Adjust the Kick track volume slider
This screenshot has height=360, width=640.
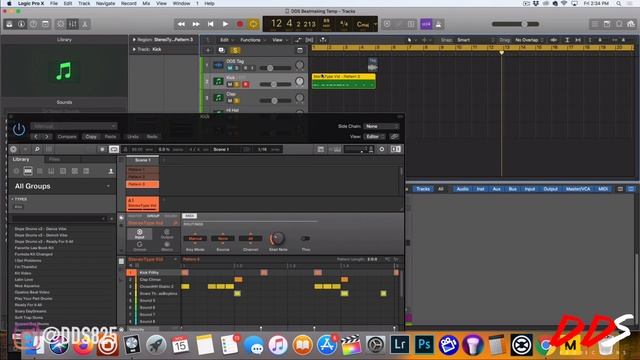click(x=274, y=84)
